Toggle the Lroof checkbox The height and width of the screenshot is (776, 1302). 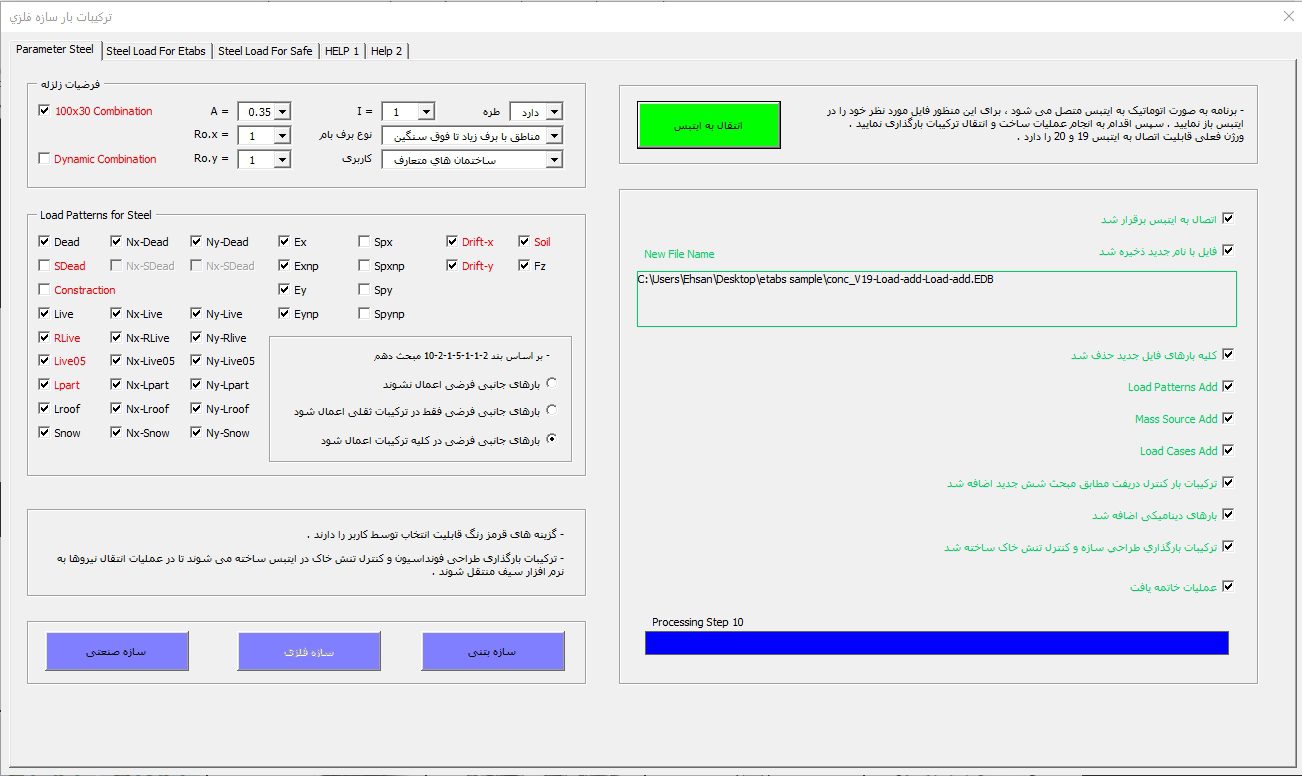(x=43, y=409)
